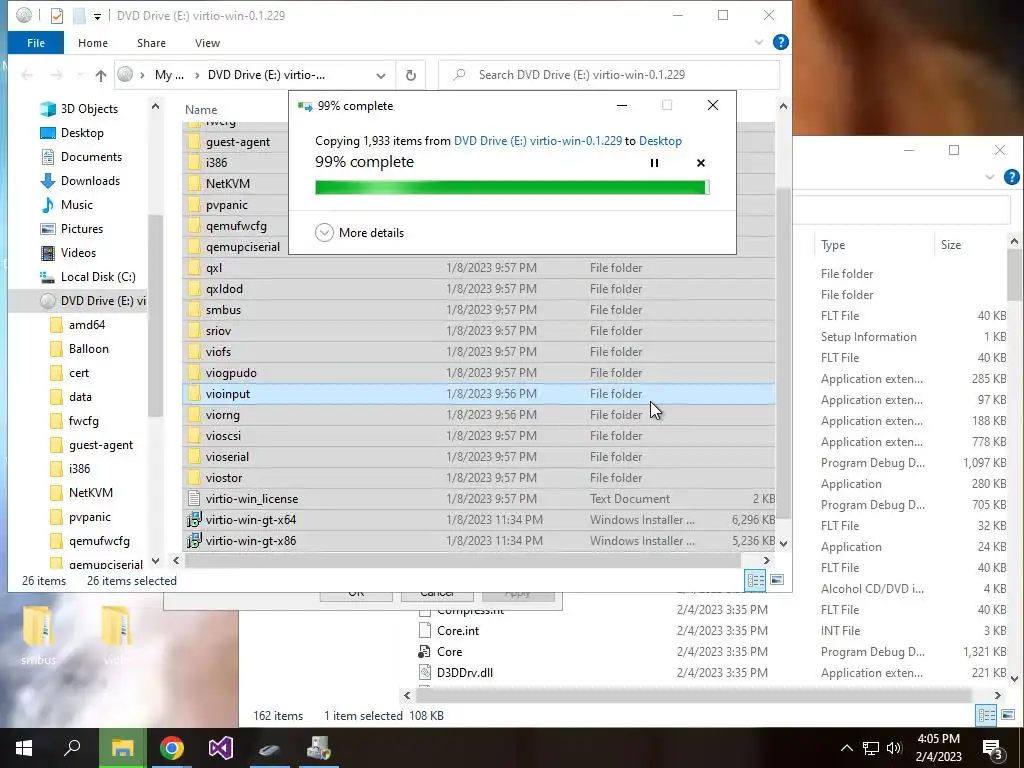Expand the ribbon with the chevron
This screenshot has height=768, width=1024.
tap(759, 42)
